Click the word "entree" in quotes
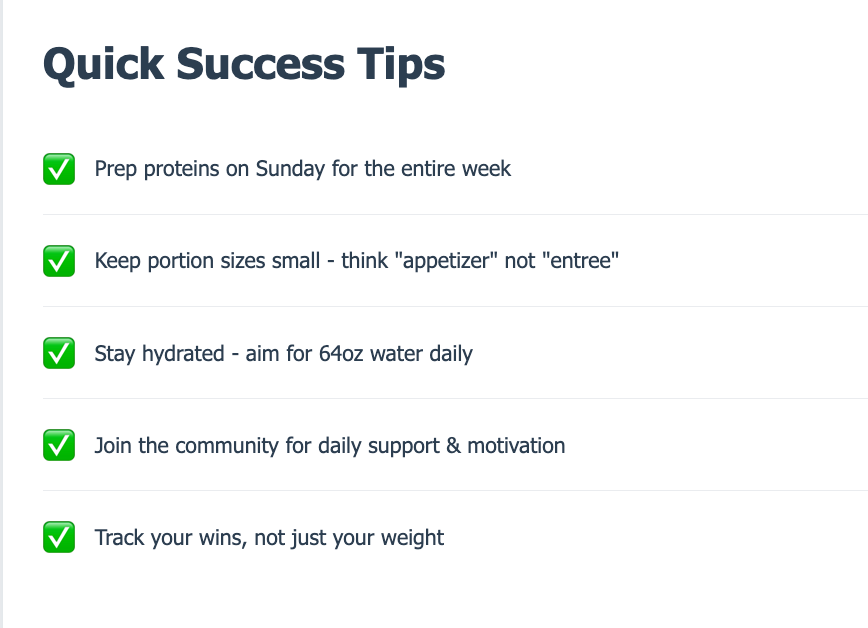Screen dimensions: 868x628 click(x=581, y=260)
